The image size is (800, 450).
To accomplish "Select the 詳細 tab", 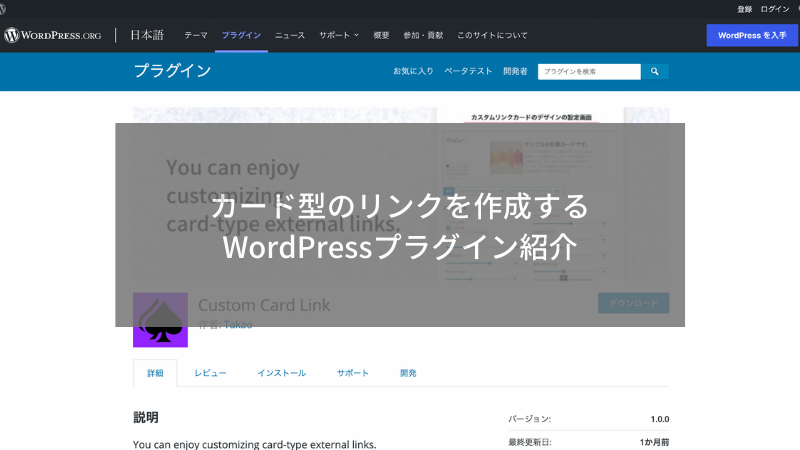I will 155,373.
